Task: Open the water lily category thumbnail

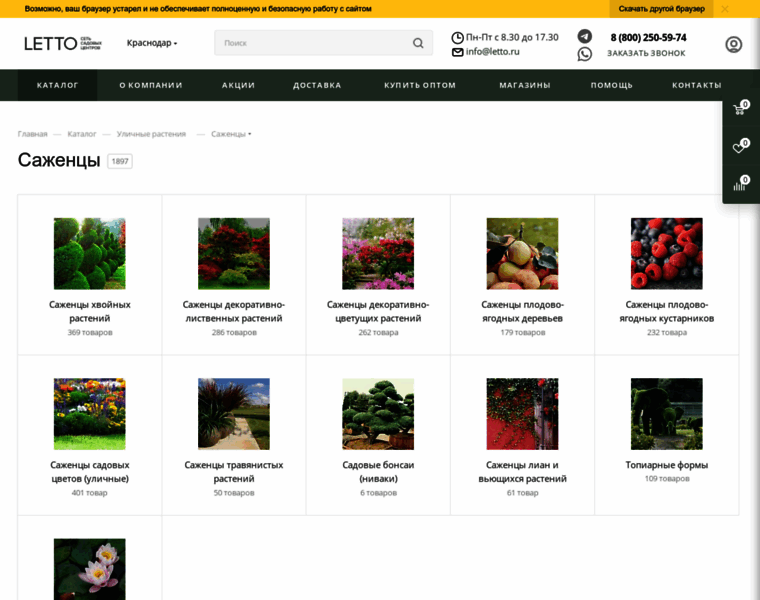Action: coord(90,569)
